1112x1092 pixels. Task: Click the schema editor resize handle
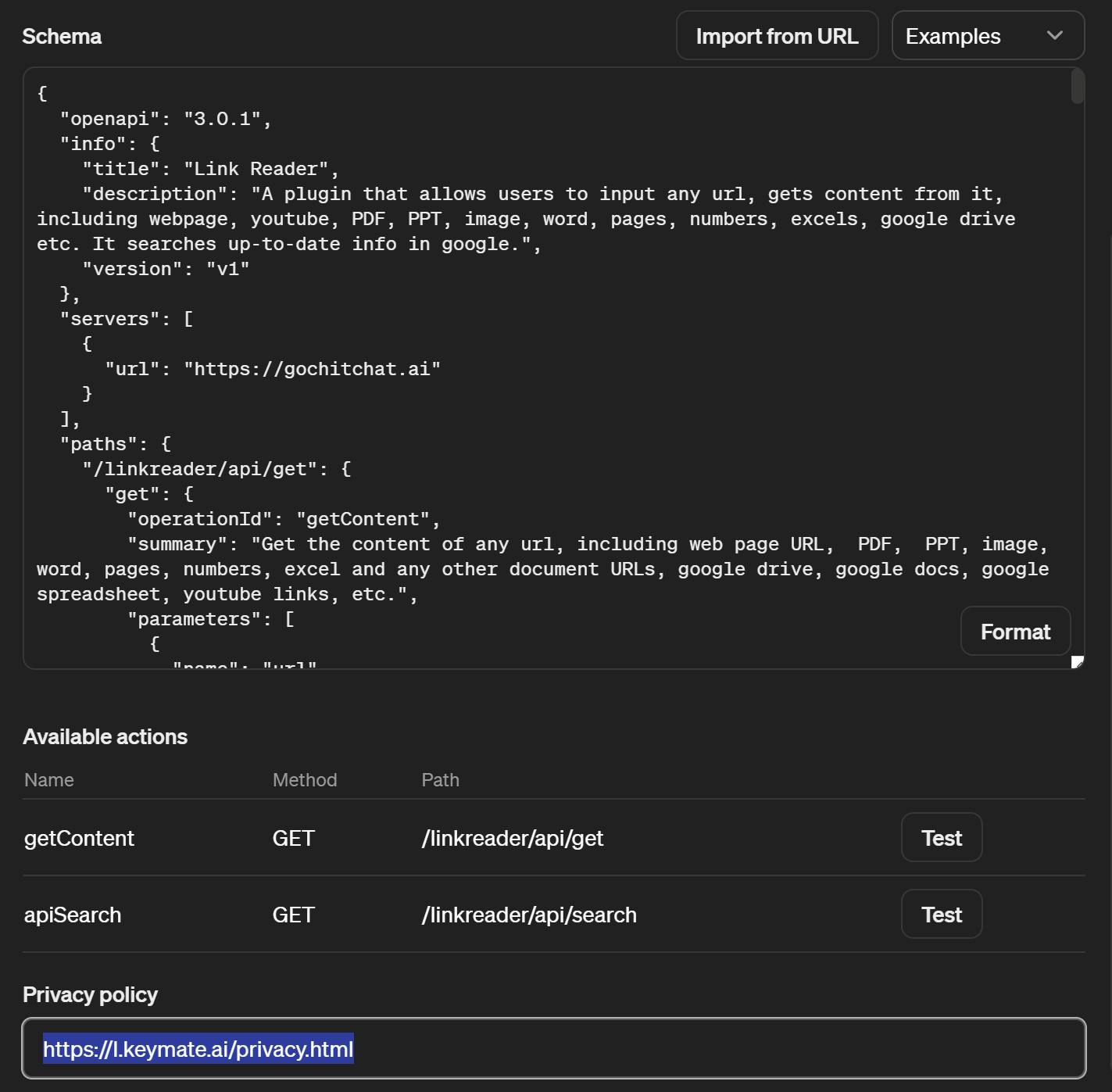coord(1078,662)
